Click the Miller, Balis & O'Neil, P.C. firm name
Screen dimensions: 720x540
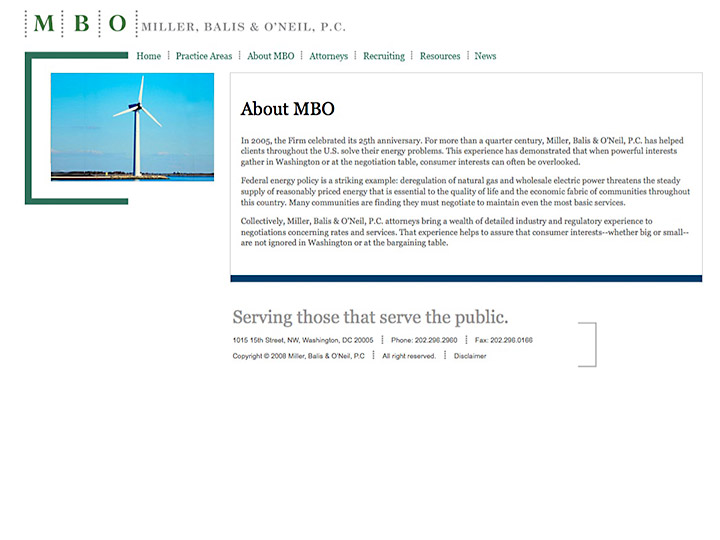[x=243, y=27]
